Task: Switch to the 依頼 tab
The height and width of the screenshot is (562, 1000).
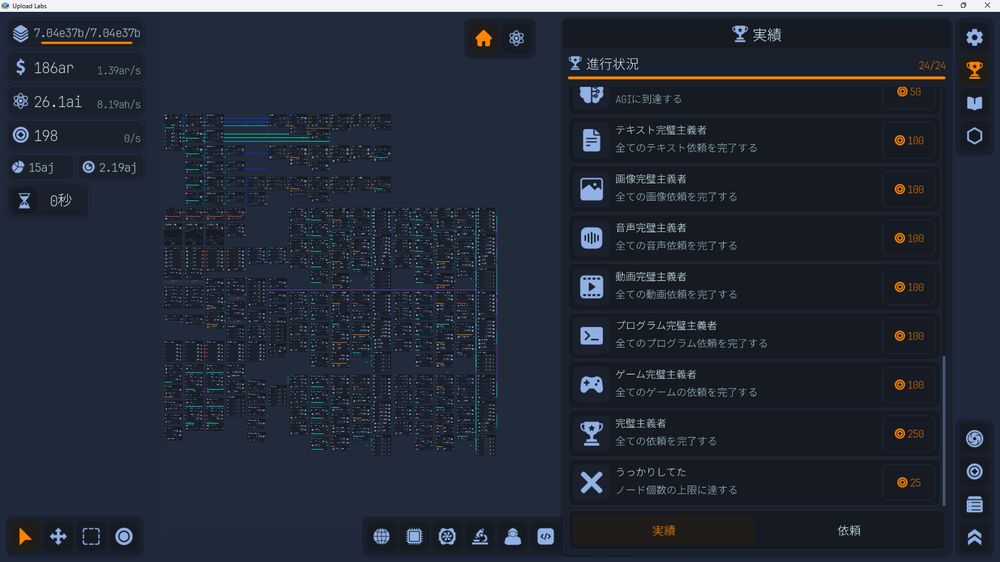Action: pyautogui.click(x=849, y=531)
